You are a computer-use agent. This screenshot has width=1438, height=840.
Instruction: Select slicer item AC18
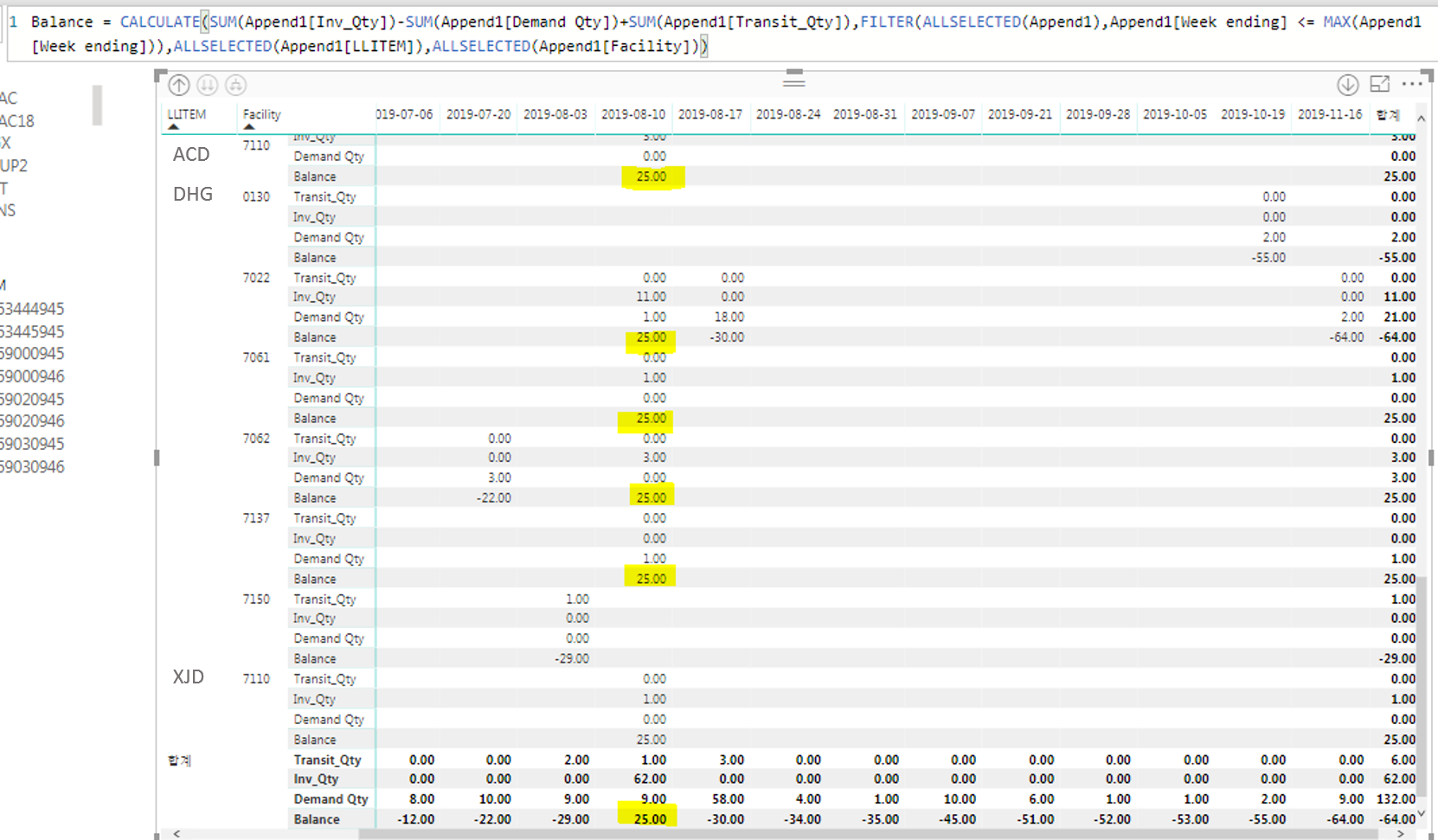[17, 121]
